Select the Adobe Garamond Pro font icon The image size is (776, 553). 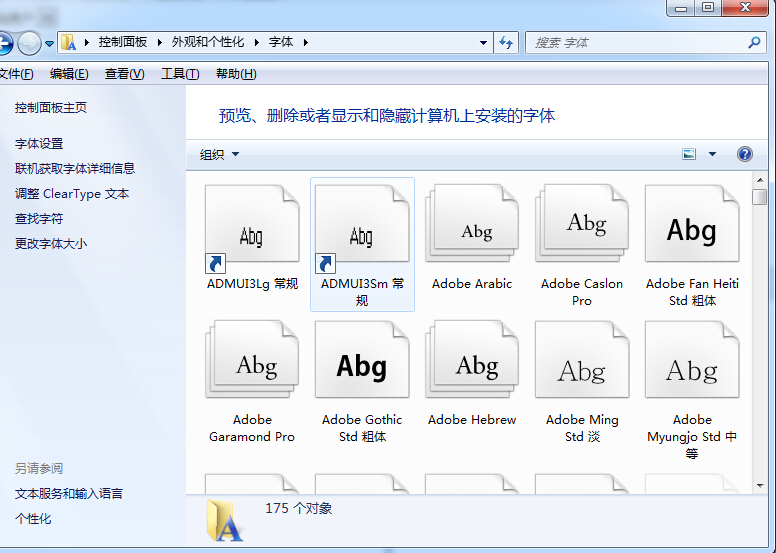pyautogui.click(x=252, y=360)
